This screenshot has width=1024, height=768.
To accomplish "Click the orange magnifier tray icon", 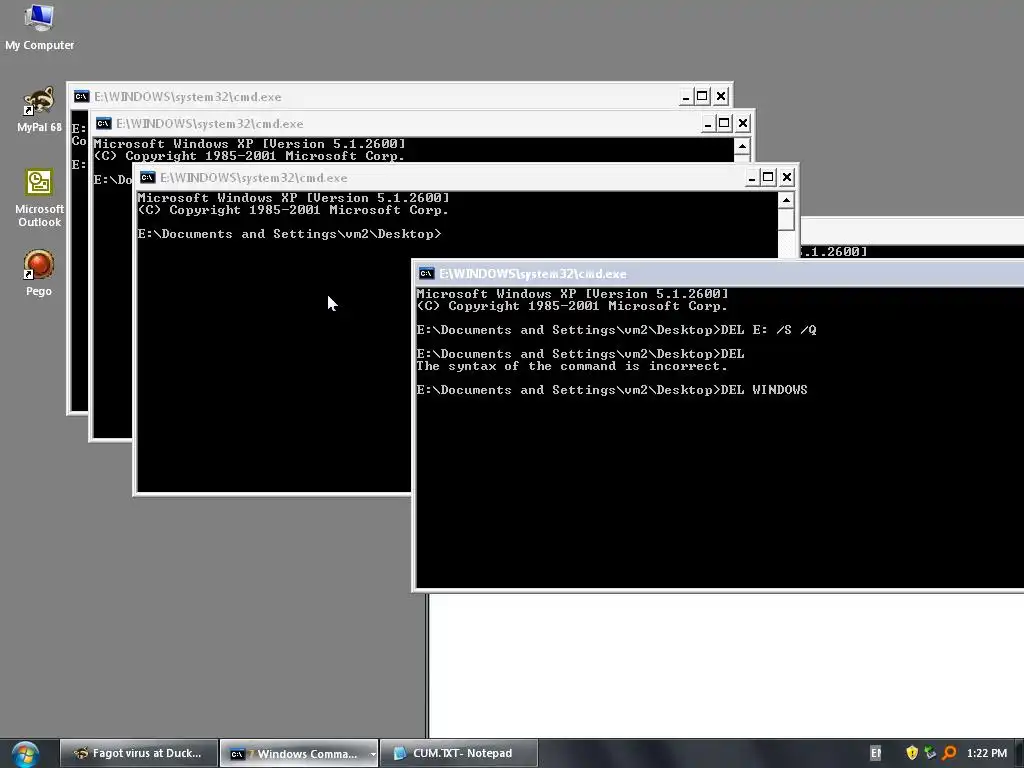I will (950, 753).
